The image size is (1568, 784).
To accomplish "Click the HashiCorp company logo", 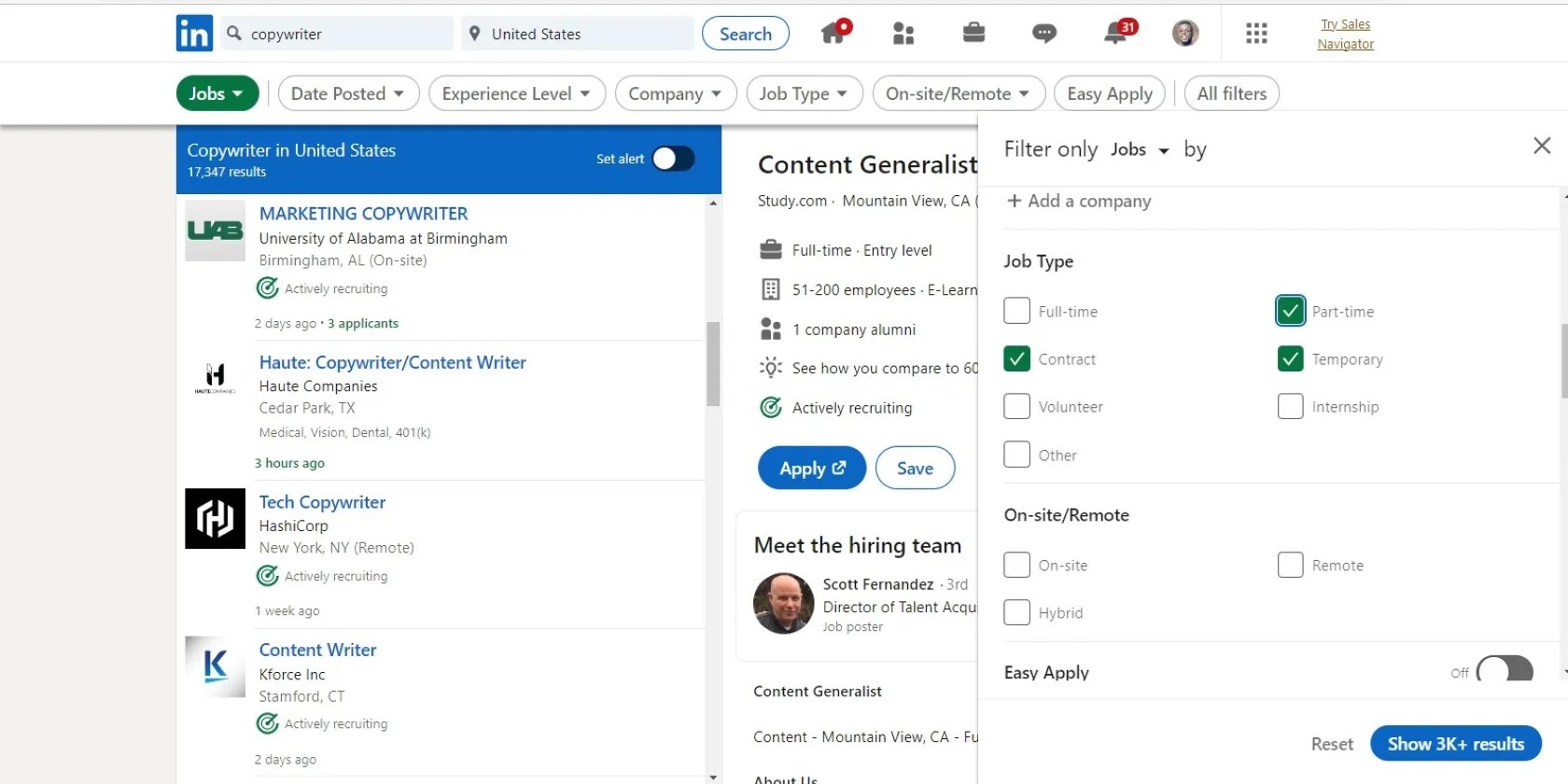I will tap(215, 518).
